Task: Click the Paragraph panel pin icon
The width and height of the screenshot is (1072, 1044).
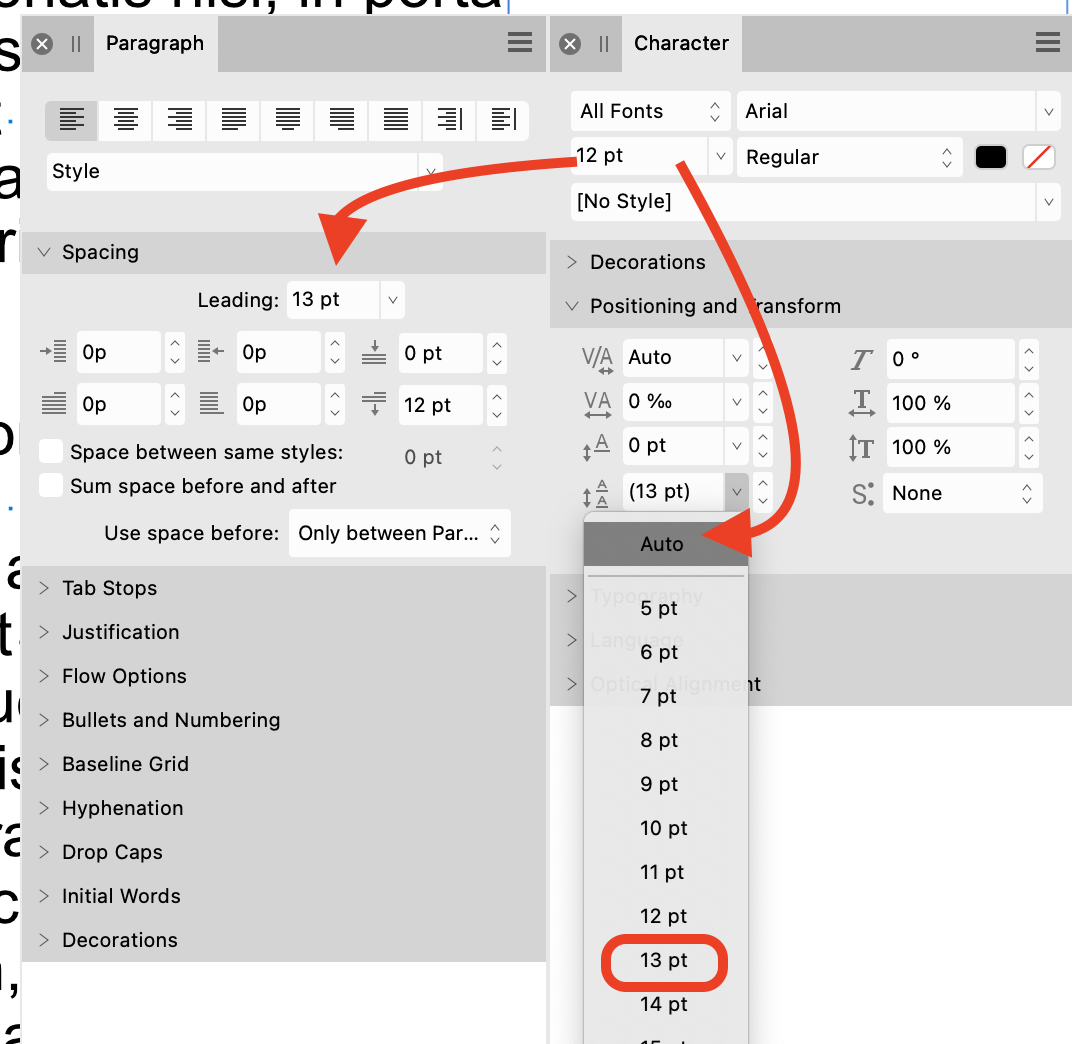Action: tap(76, 42)
